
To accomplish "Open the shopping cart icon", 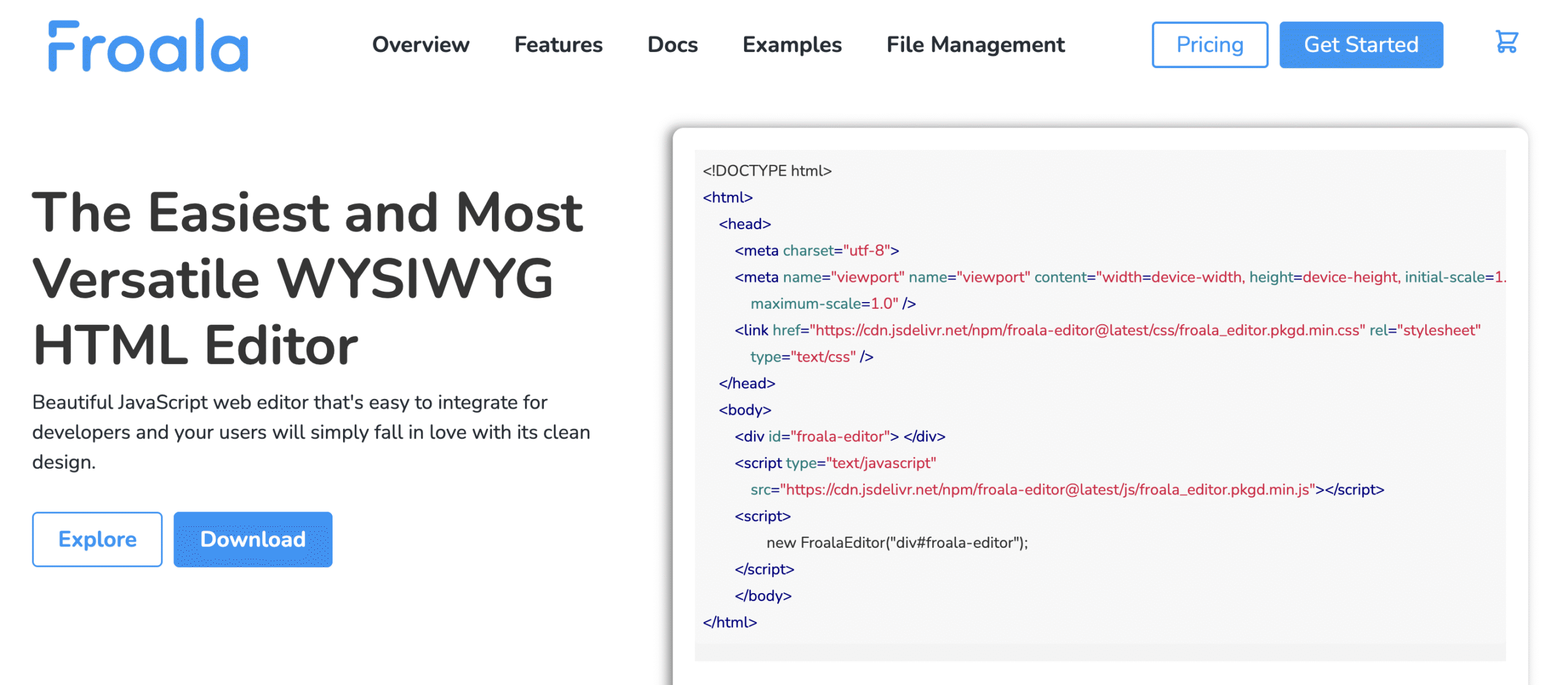I will point(1506,42).
